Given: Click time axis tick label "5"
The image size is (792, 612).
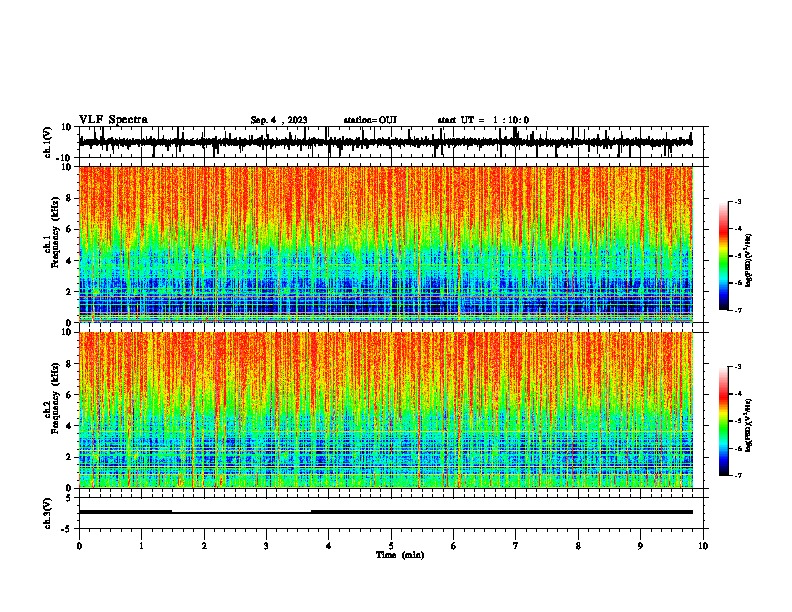Looking at the screenshot, I should [391, 546].
